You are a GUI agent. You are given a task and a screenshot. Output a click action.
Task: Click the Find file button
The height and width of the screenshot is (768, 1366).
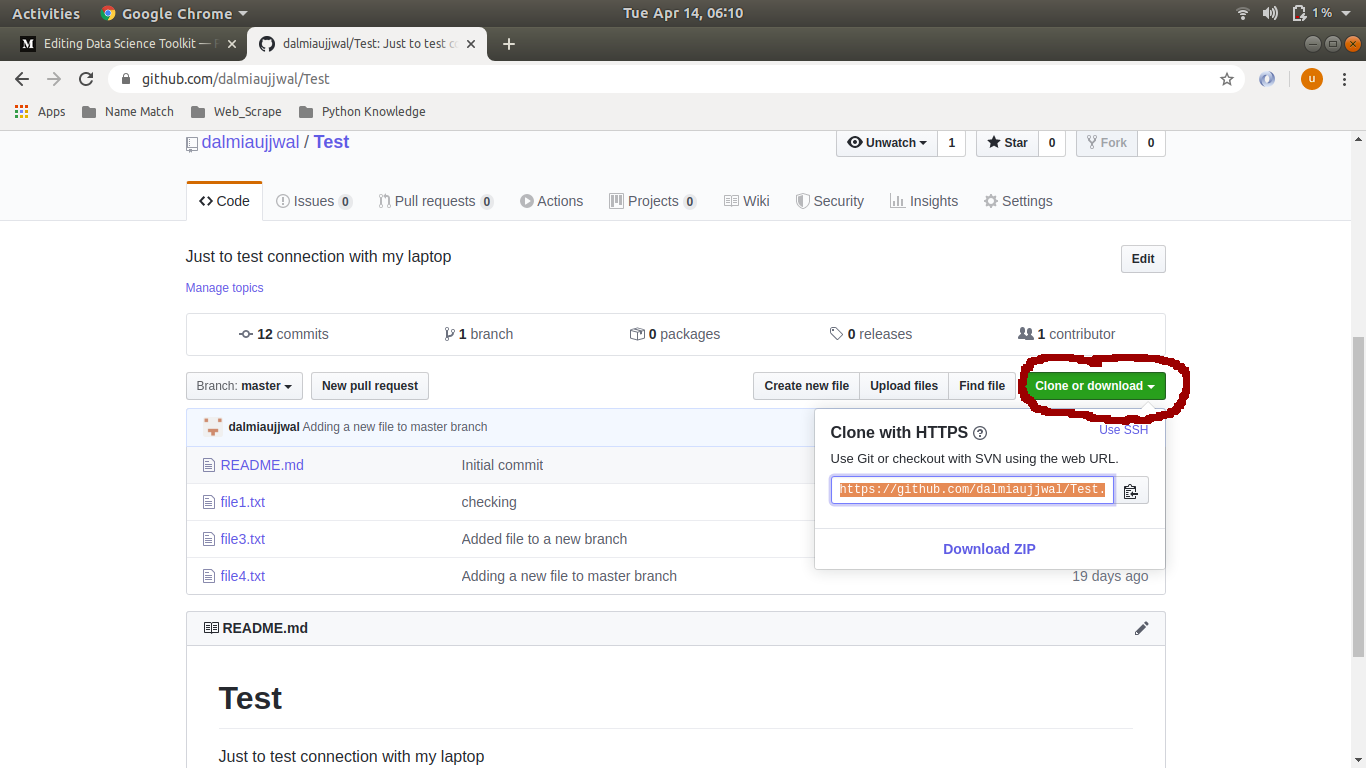pos(982,386)
